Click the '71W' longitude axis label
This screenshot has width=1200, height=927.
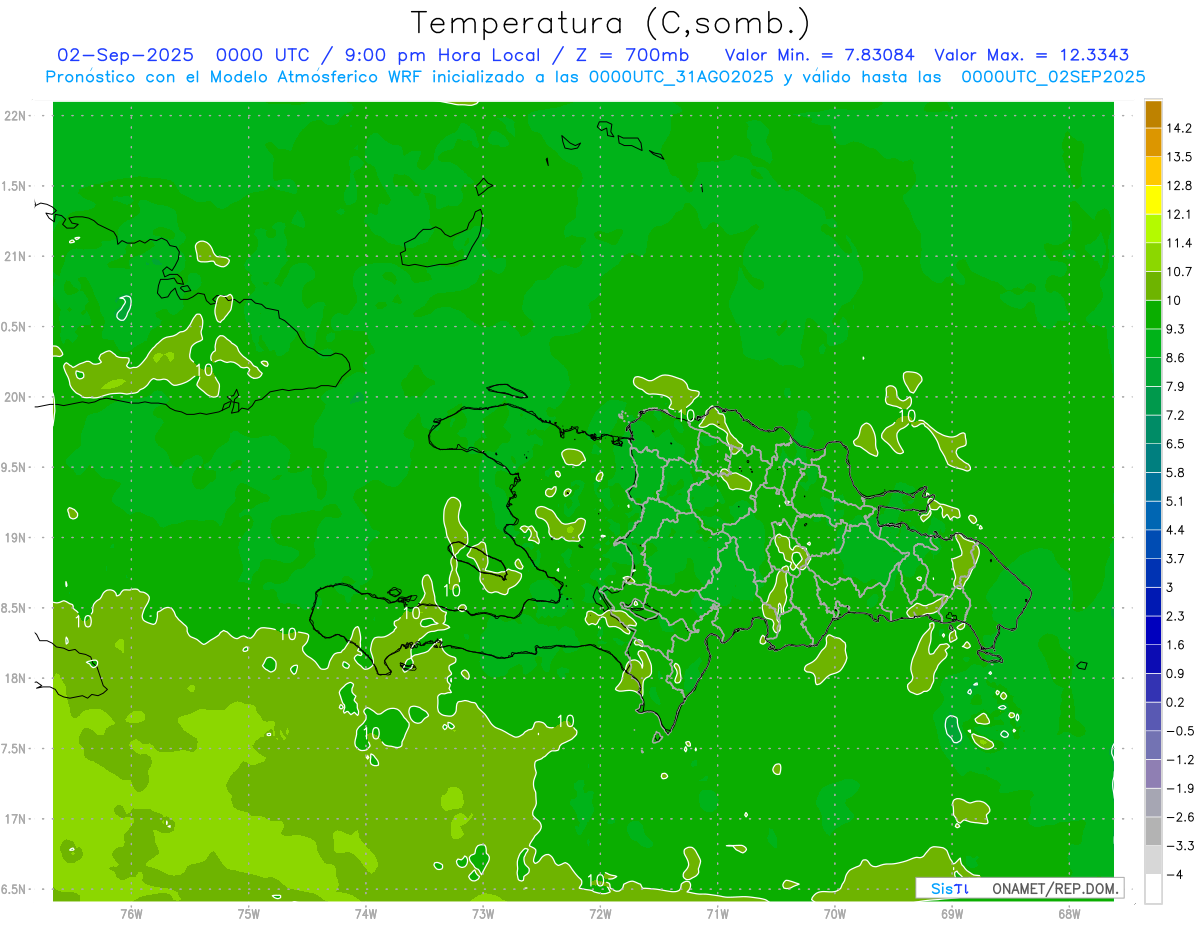(x=717, y=913)
